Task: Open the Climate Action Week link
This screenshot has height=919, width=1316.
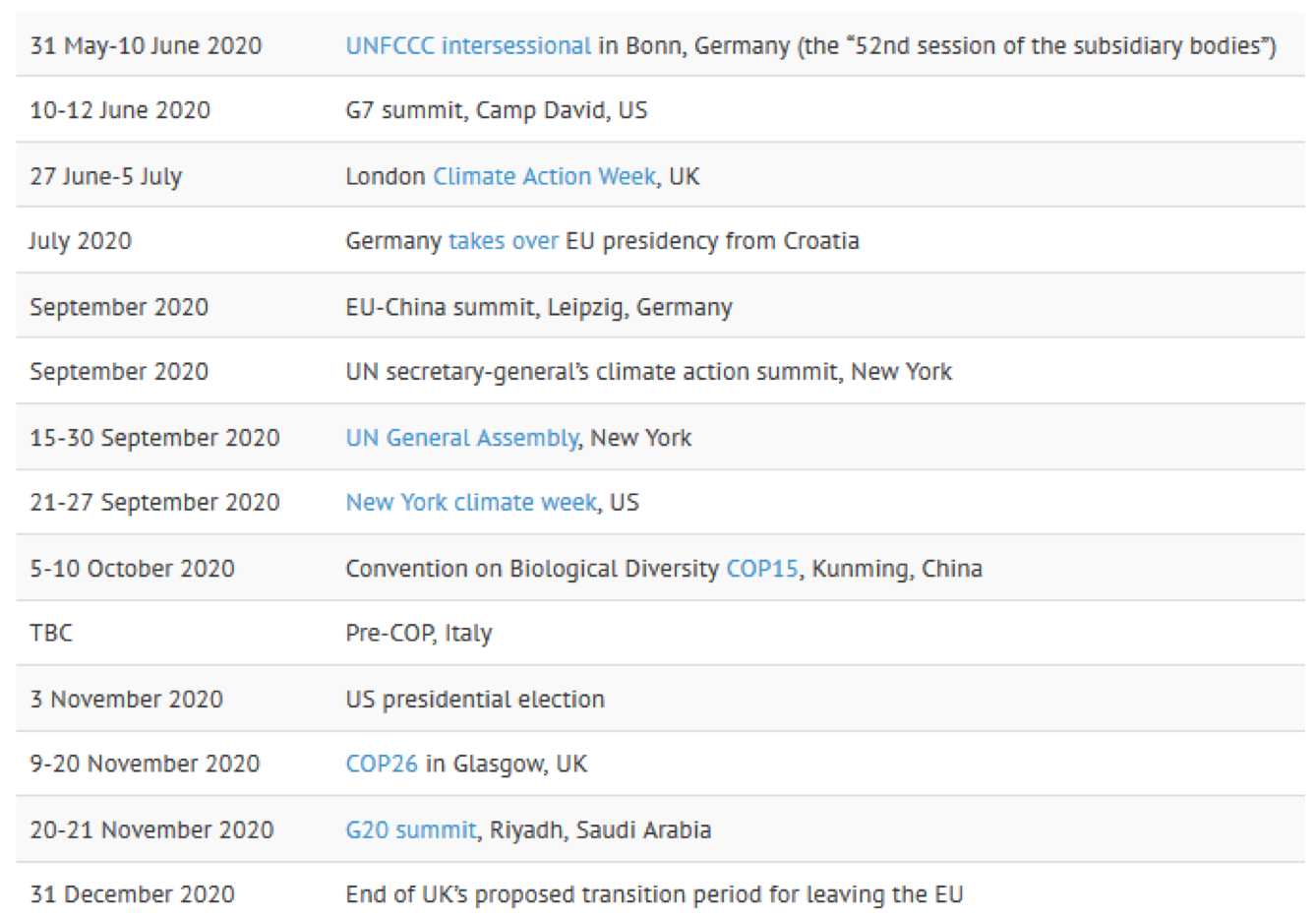Action: [545, 176]
